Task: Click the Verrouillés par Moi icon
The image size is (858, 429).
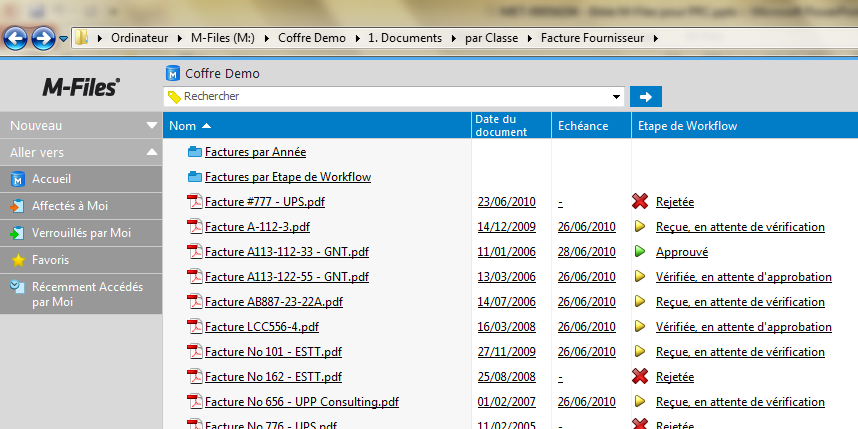Action: [x=18, y=233]
